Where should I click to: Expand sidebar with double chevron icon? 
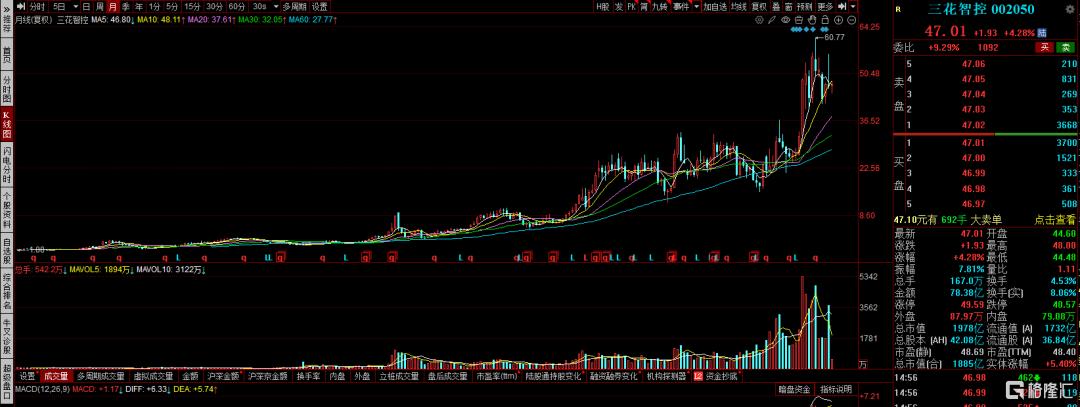[6, 9]
